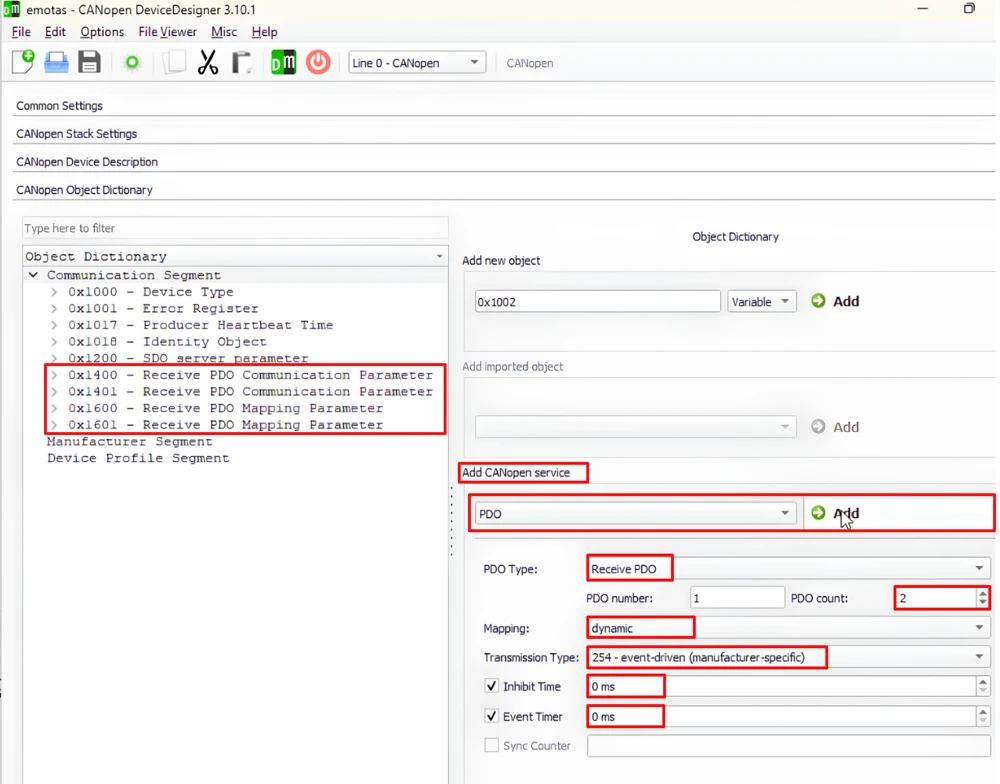Open the PDO service dropdown
Viewport: 1000px width, 784px height.
635,514
